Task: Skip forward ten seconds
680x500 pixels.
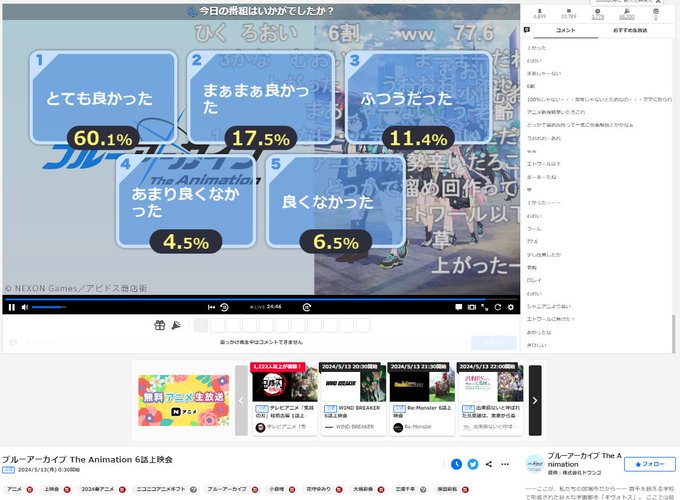Action: click(307, 307)
